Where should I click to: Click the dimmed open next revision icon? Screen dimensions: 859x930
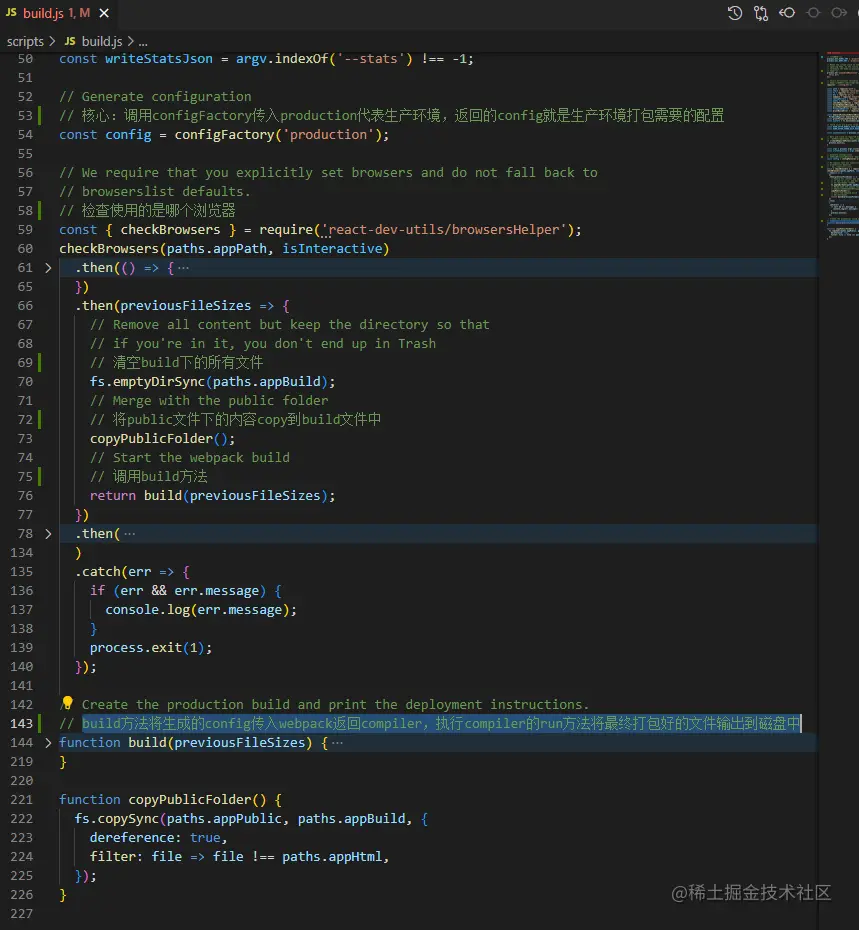[x=838, y=12]
